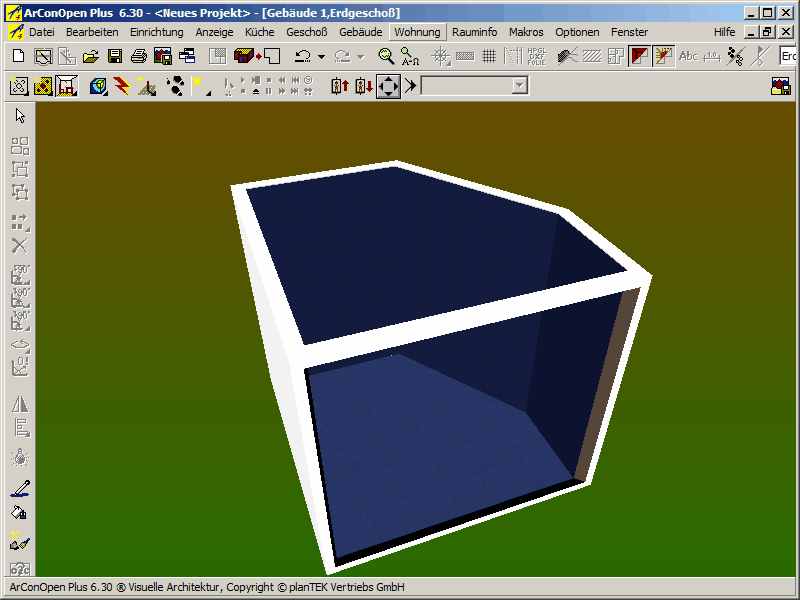Toggle the four-arrow navigation mode button
Image resolution: width=800 pixels, height=600 pixels.
388,86
